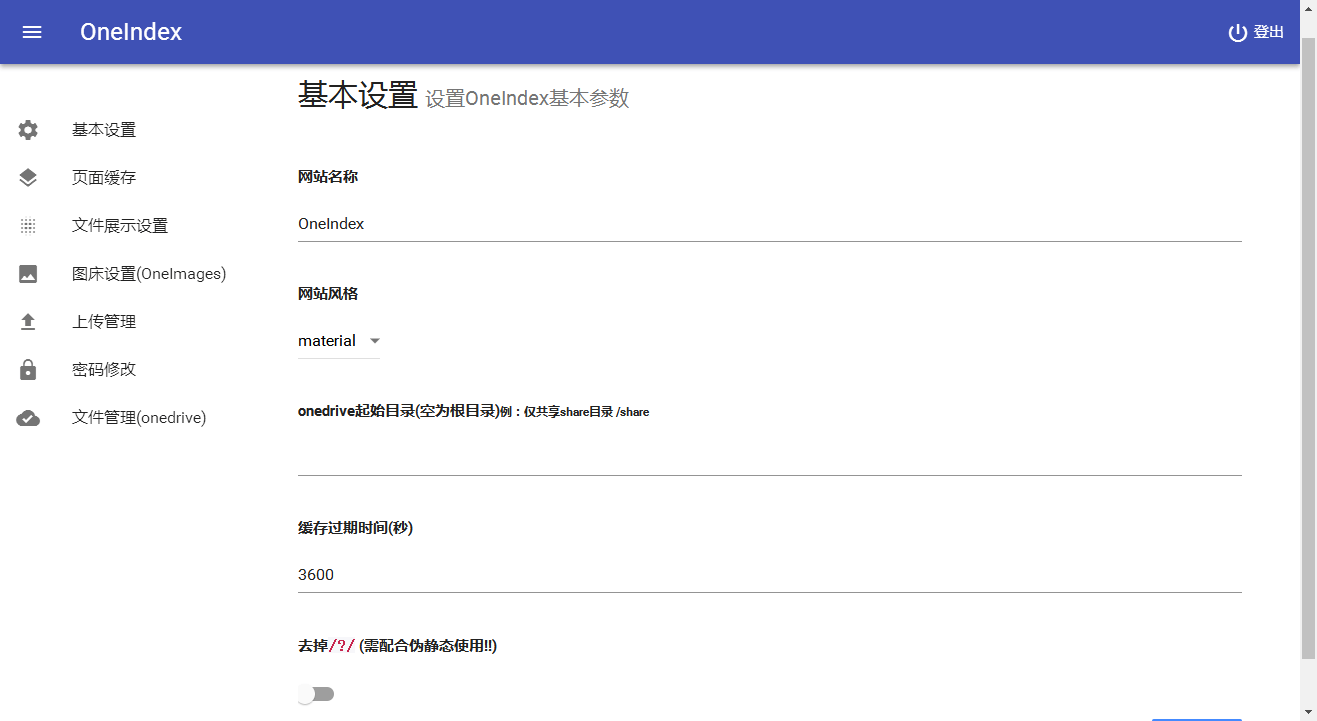The height and width of the screenshot is (721, 1317).
Task: Open the 网站风格 material dropdown
Action: (339, 341)
